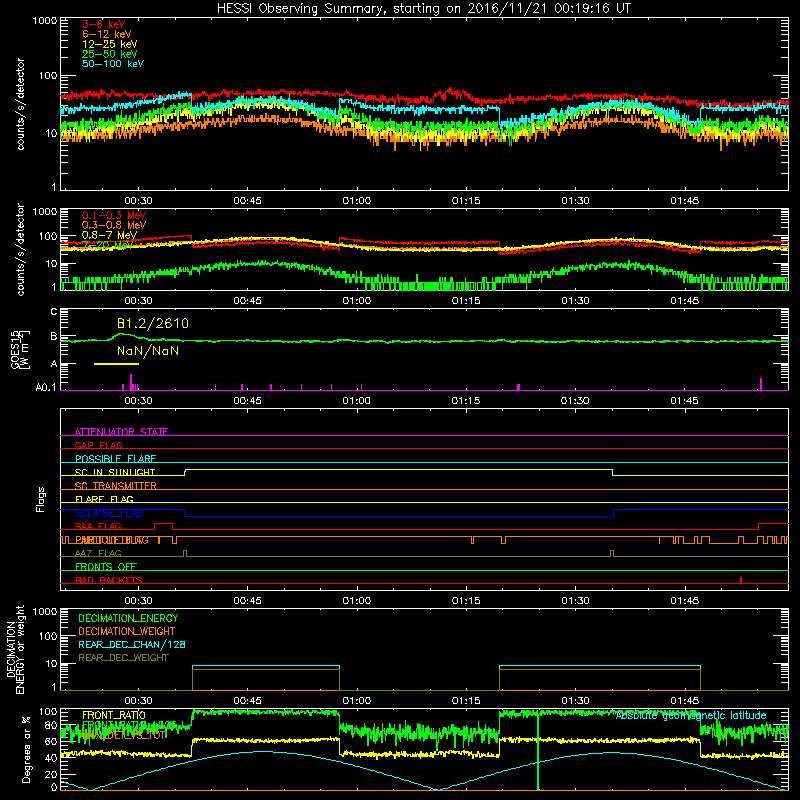
Task: Select the ATTENUATOR_STATE flag label
Action: pyautogui.click(x=121, y=432)
